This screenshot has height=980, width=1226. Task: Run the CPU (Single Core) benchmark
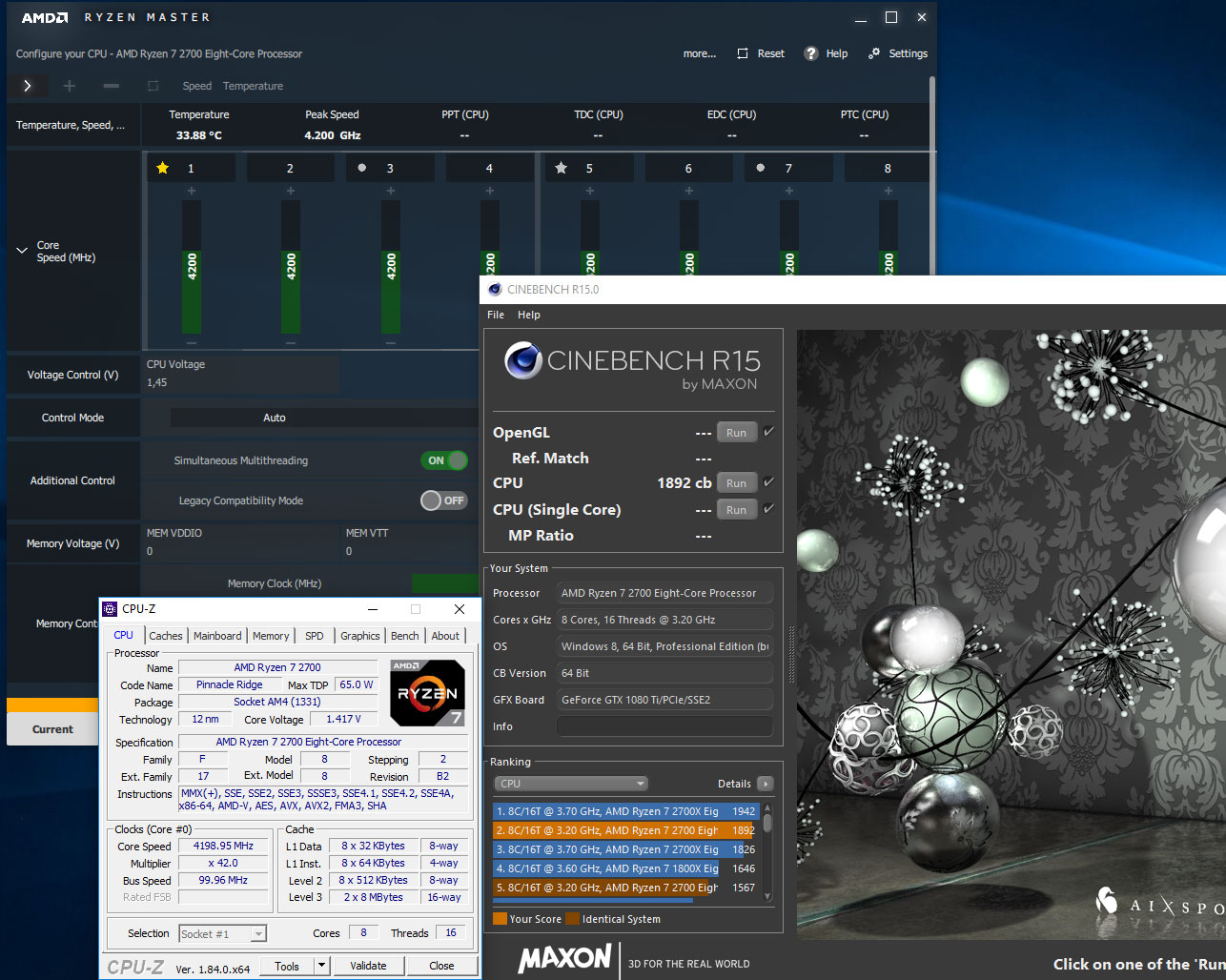pos(736,510)
